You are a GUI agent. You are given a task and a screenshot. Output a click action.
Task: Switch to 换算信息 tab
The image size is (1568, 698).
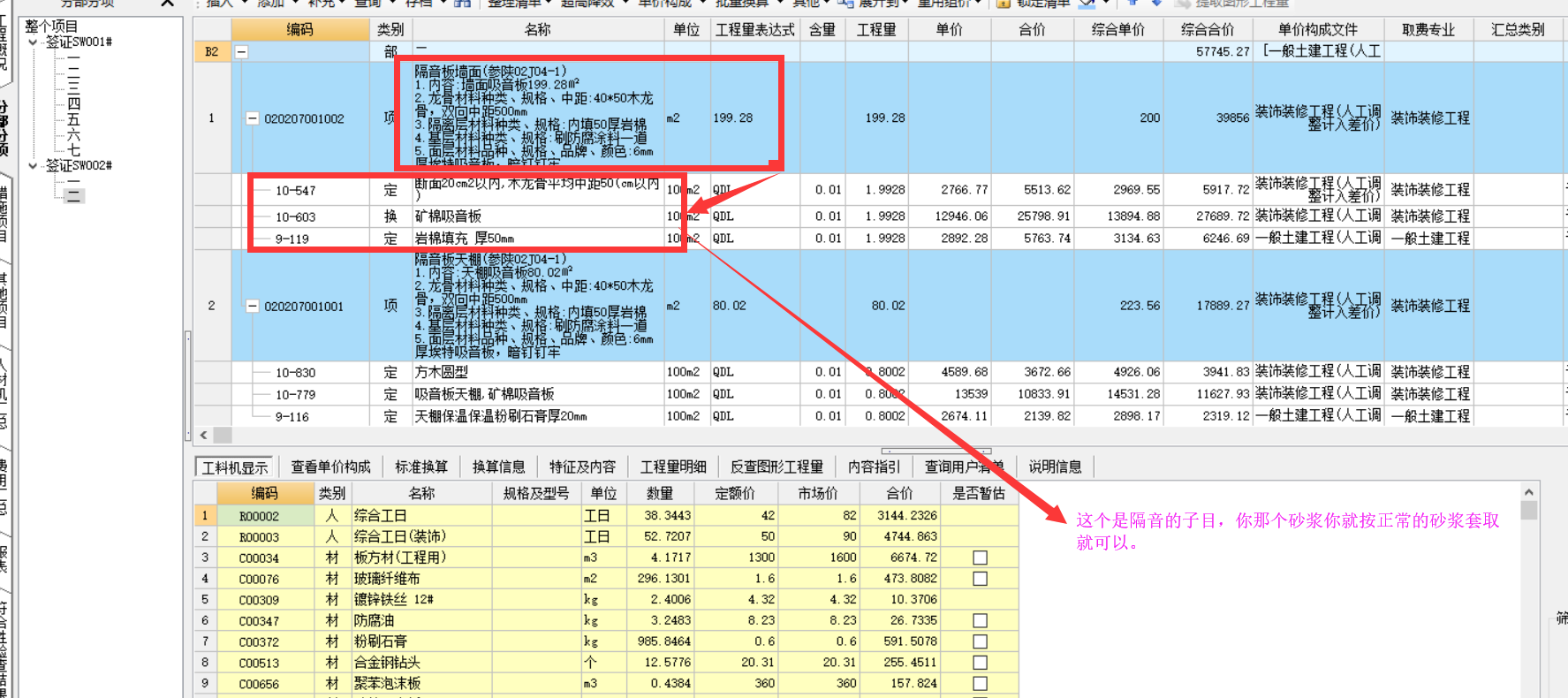coord(499,467)
